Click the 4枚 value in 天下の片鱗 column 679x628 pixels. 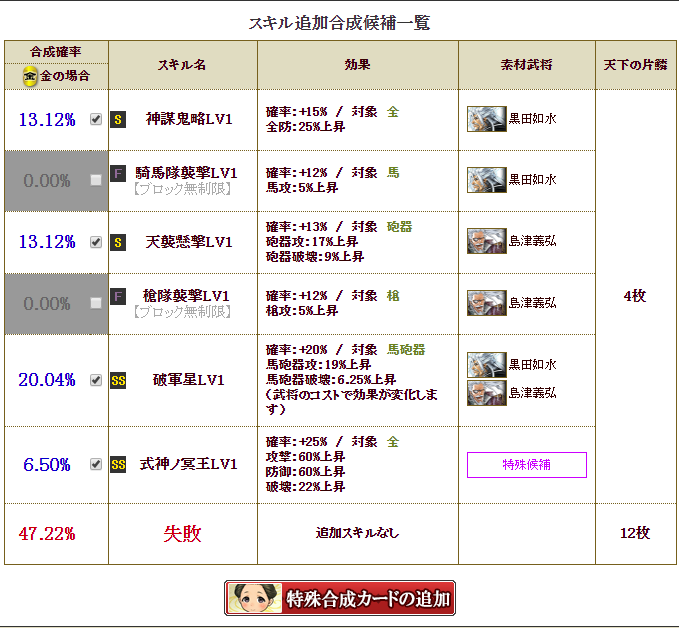[x=635, y=296]
